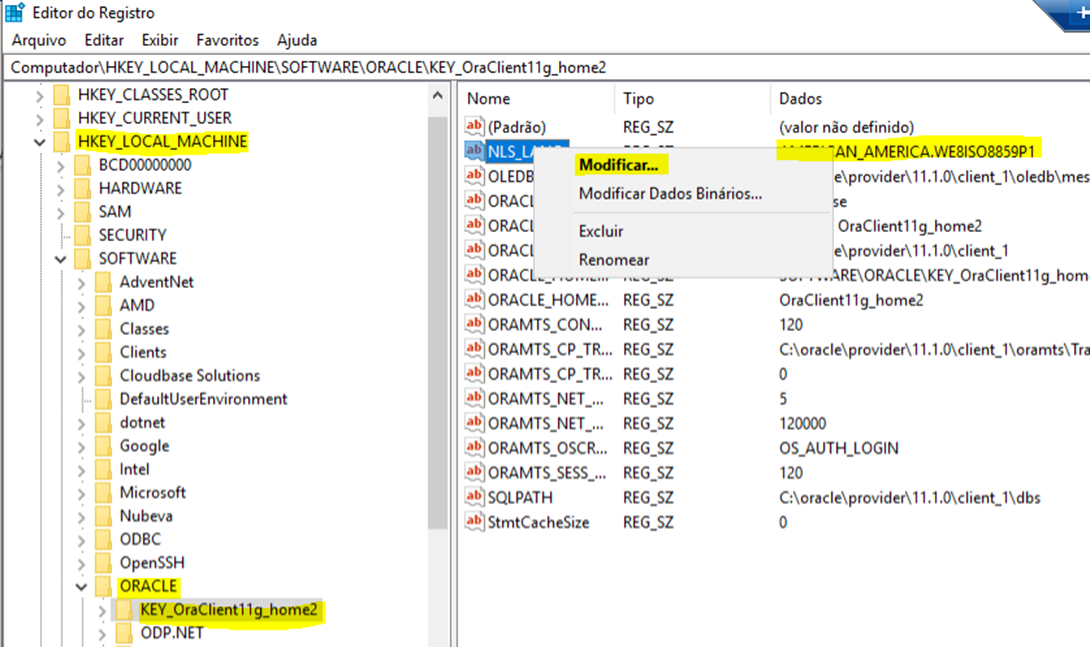Expand the BCD00000000 key
1090x647 pixels.
pyautogui.click(x=60, y=165)
